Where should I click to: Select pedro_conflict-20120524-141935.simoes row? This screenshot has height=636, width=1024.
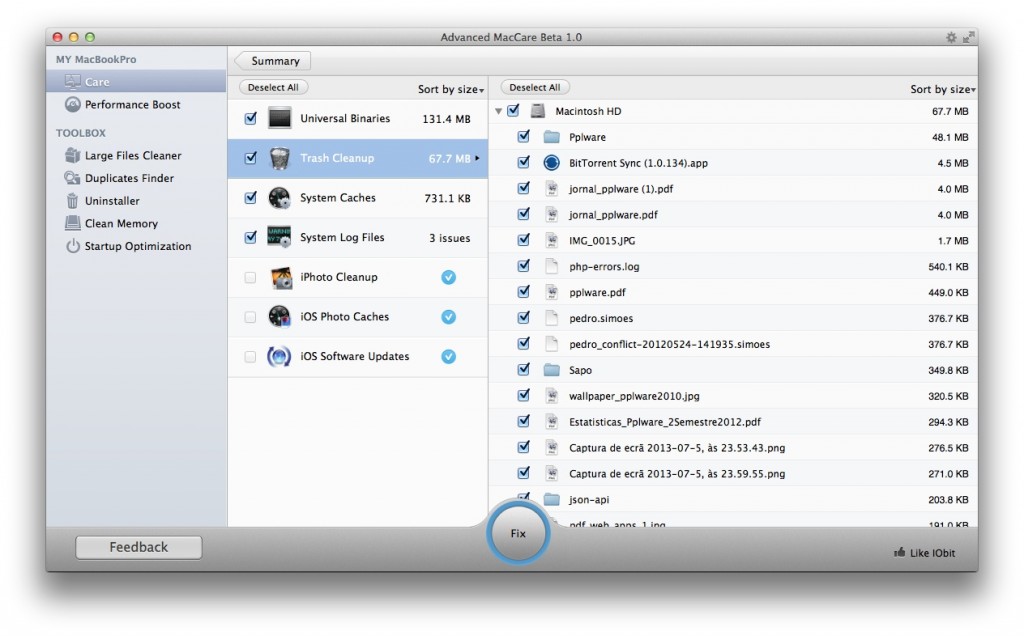[733, 344]
